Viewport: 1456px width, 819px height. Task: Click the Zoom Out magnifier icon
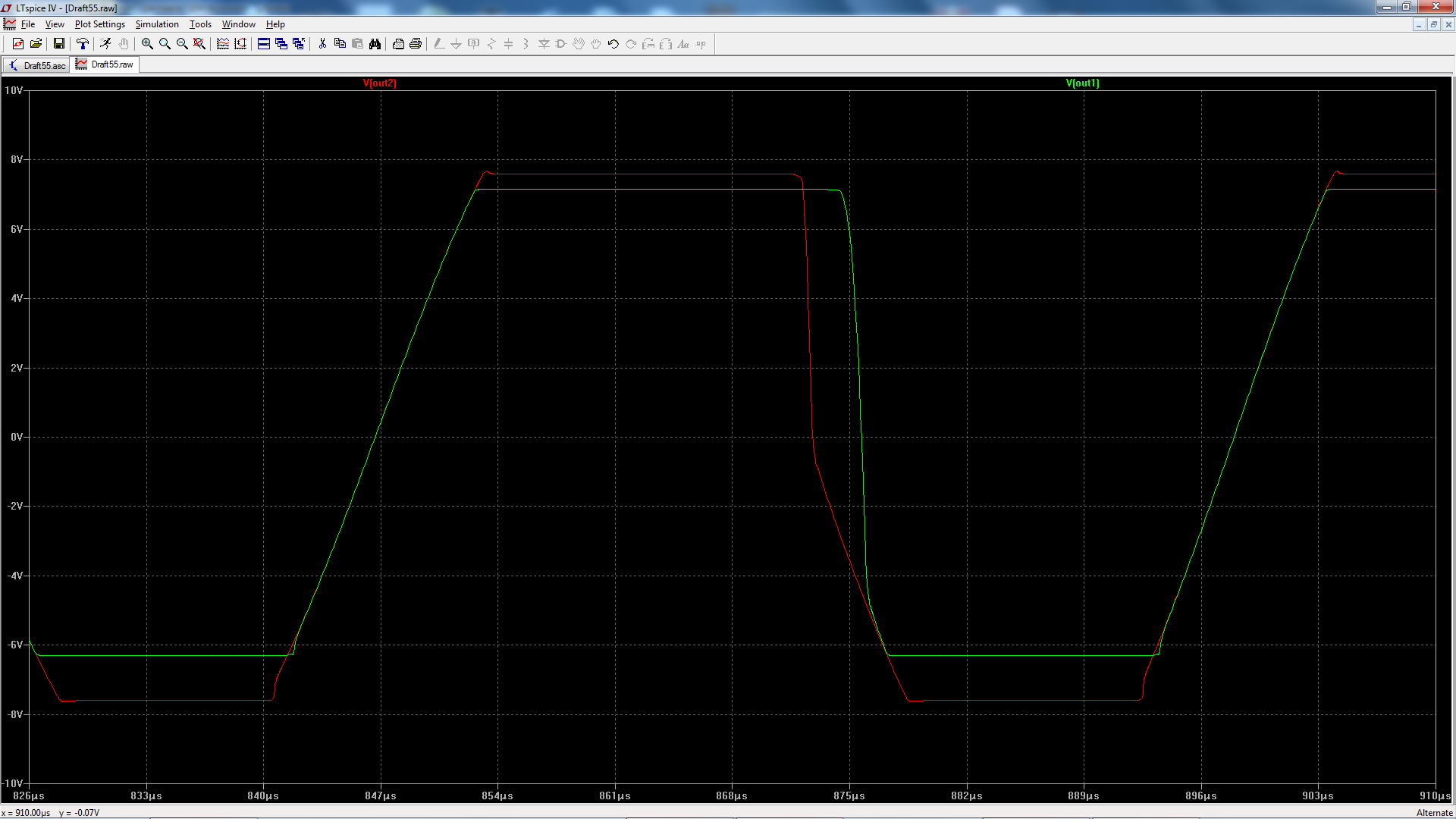pyautogui.click(x=182, y=44)
